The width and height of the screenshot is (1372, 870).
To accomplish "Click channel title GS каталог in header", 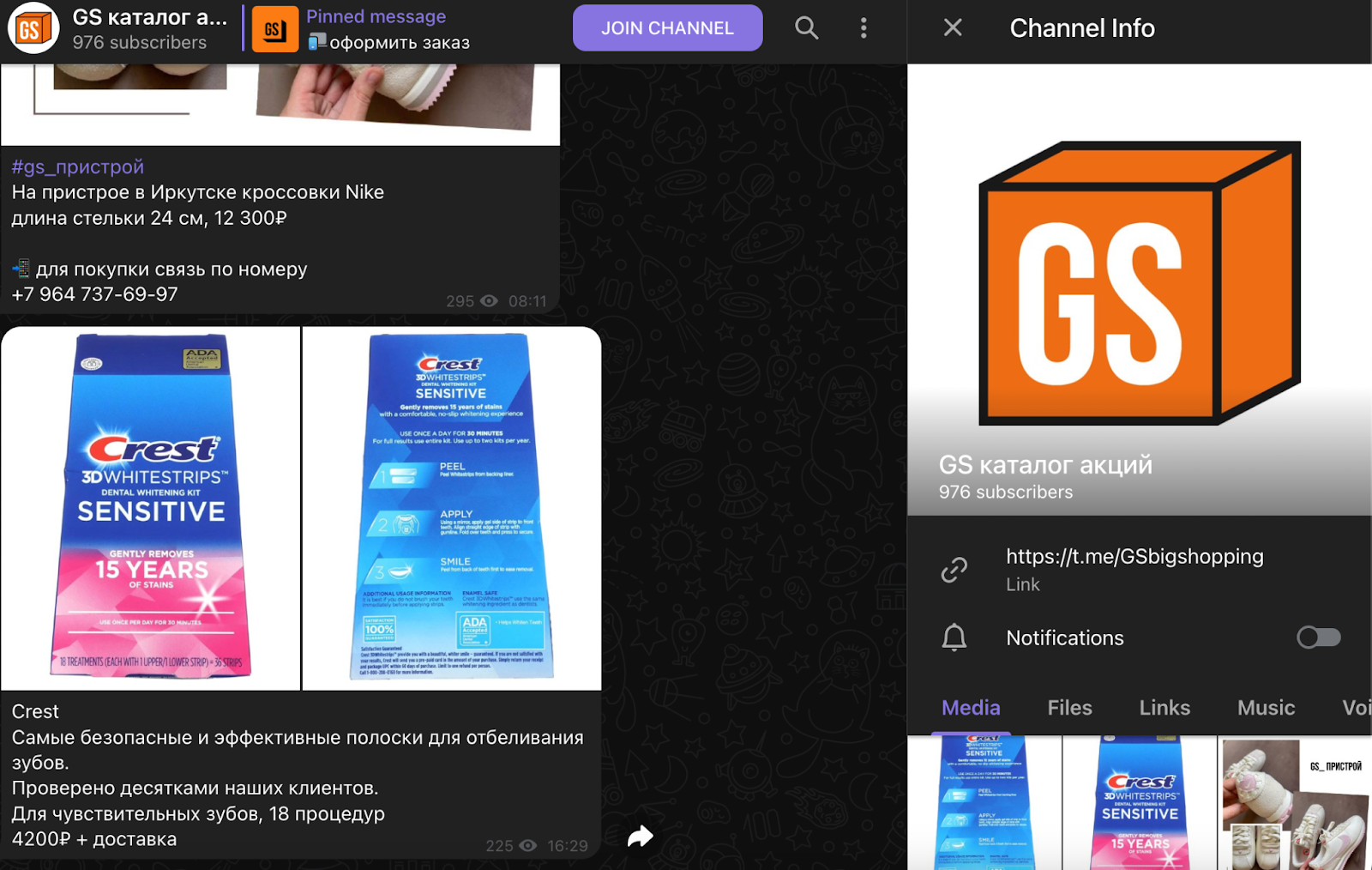I will pyautogui.click(x=149, y=17).
